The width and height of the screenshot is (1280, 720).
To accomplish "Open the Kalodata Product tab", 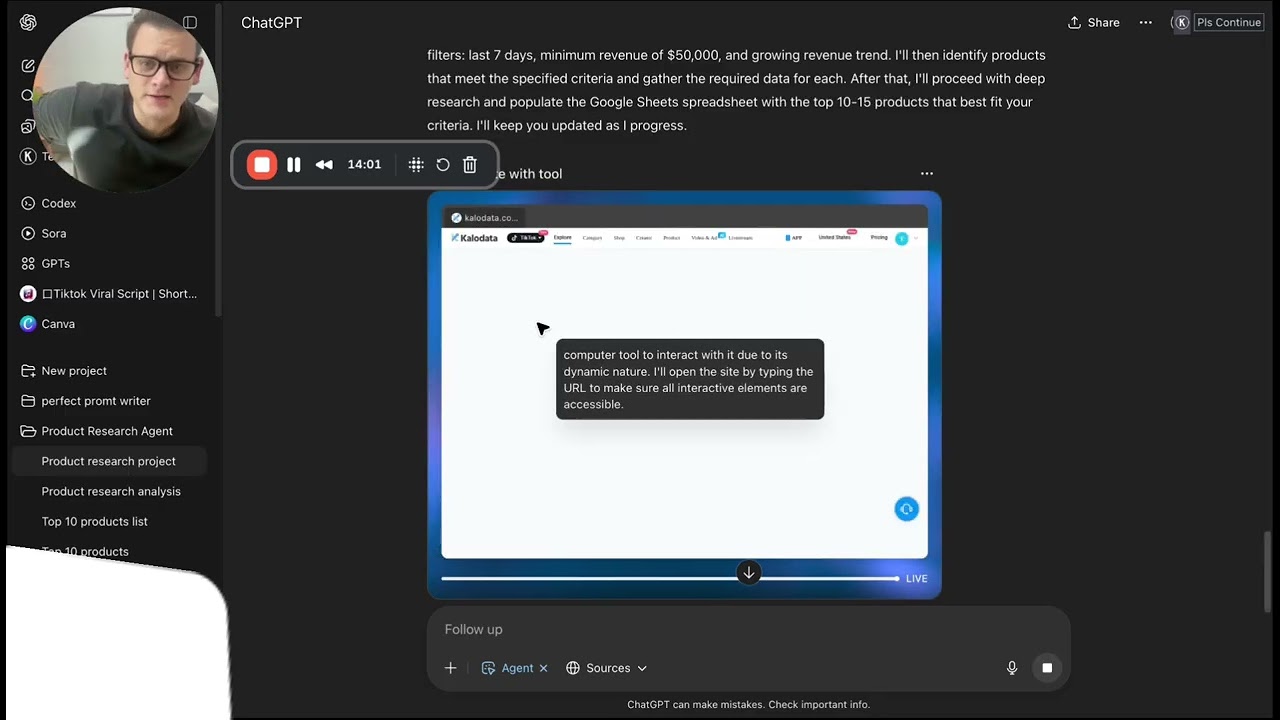I will click(x=672, y=238).
